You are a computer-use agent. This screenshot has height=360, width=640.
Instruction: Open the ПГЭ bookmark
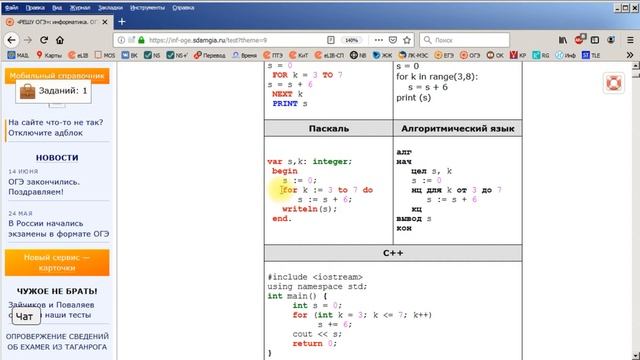click(x=273, y=55)
